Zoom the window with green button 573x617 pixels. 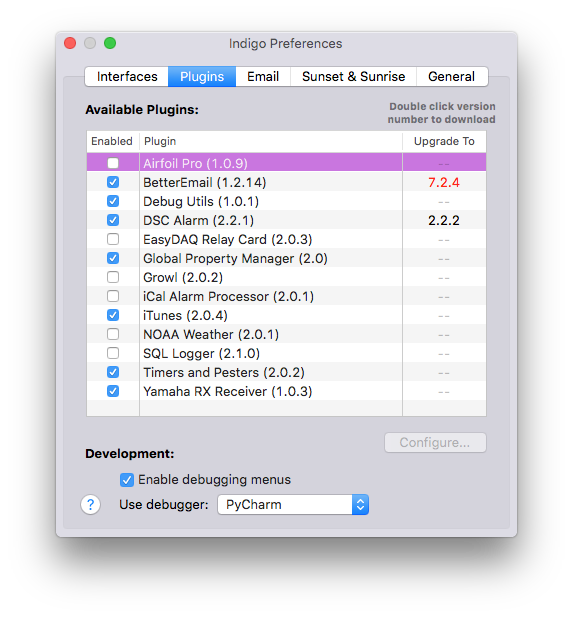tap(110, 43)
